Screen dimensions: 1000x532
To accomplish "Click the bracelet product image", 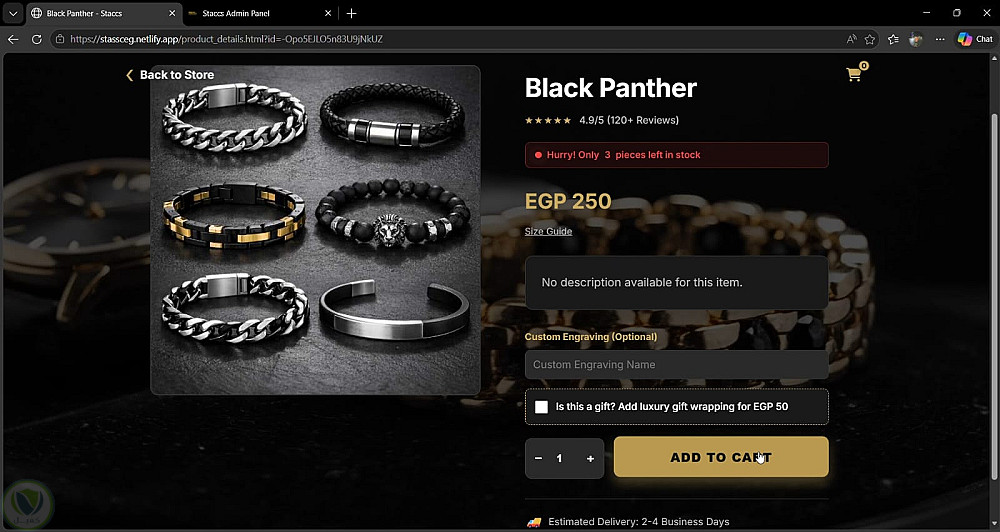I will 315,230.
